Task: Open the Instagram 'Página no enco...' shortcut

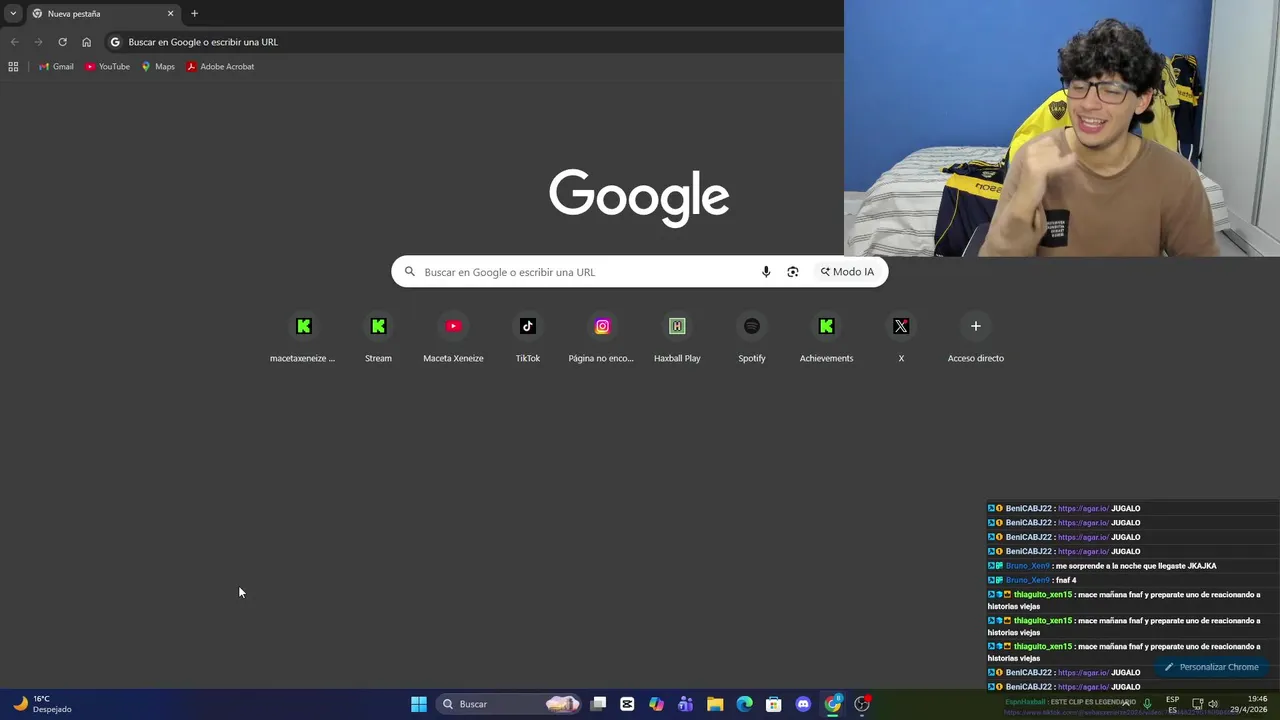Action: 602,338
